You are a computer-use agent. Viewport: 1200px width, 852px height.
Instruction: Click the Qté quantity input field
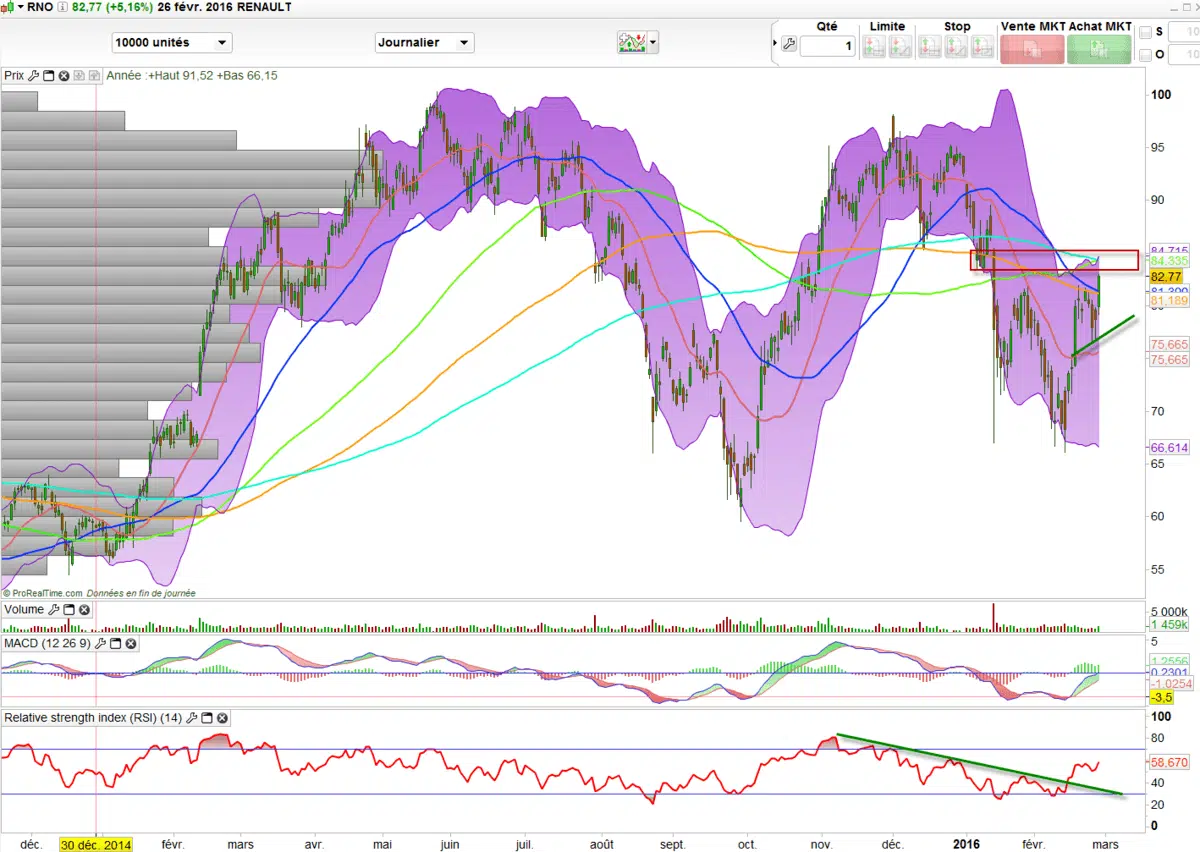[x=828, y=46]
